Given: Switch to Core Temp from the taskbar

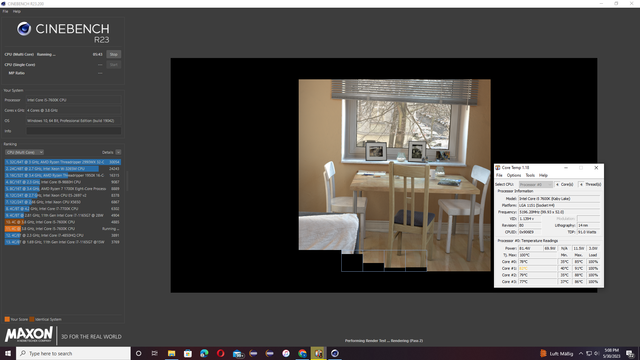Looking at the screenshot, I should (318, 353).
